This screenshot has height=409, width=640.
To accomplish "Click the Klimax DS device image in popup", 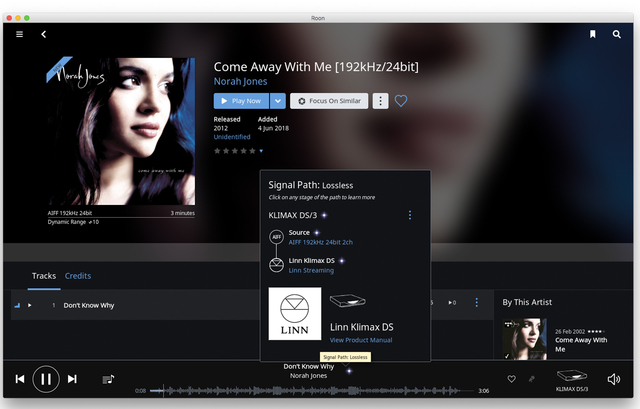I will (347, 301).
